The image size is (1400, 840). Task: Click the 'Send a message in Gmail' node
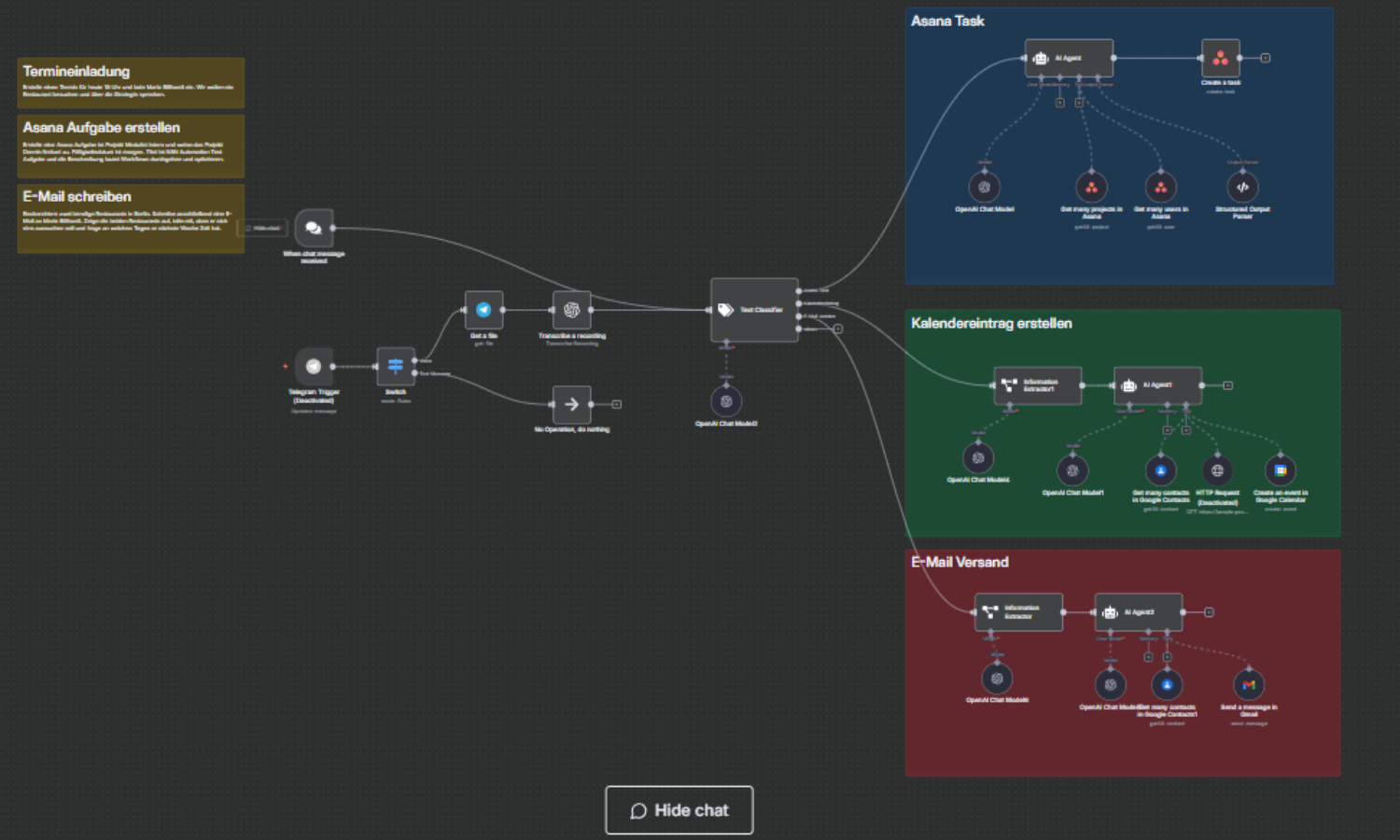coord(1249,685)
